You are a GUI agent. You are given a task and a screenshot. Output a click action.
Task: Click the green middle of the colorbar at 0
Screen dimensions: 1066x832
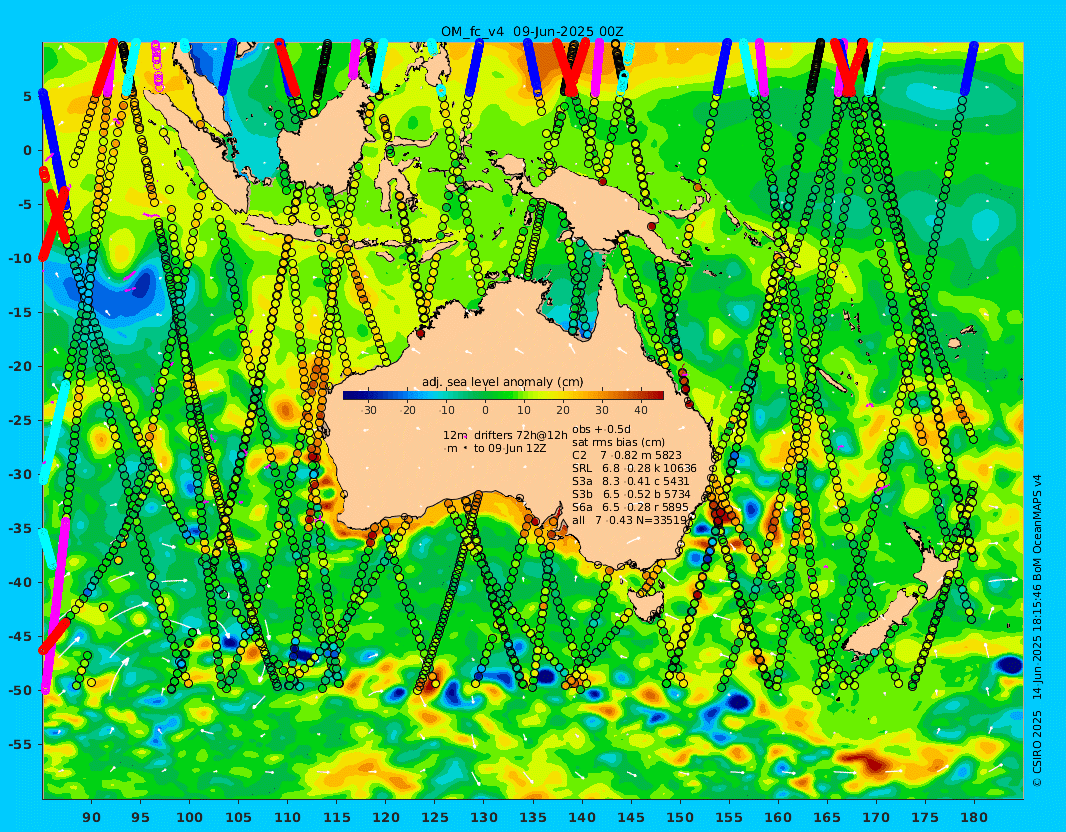pos(485,395)
